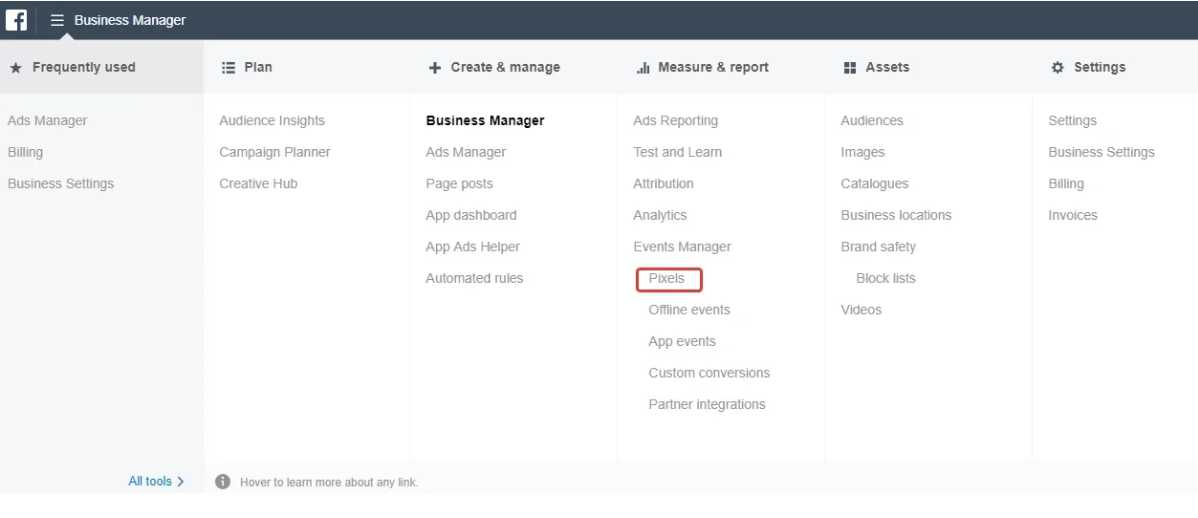
Task: Open Pixels under Events Manager
Action: 666,278
